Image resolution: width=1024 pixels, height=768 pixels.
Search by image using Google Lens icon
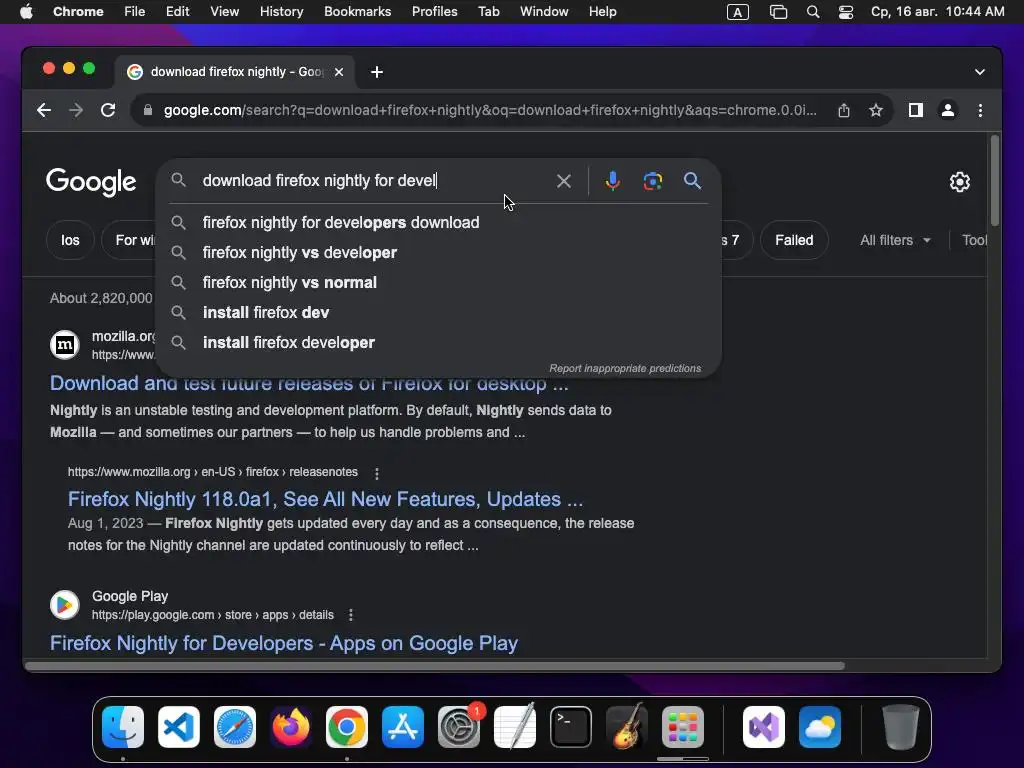click(x=652, y=181)
